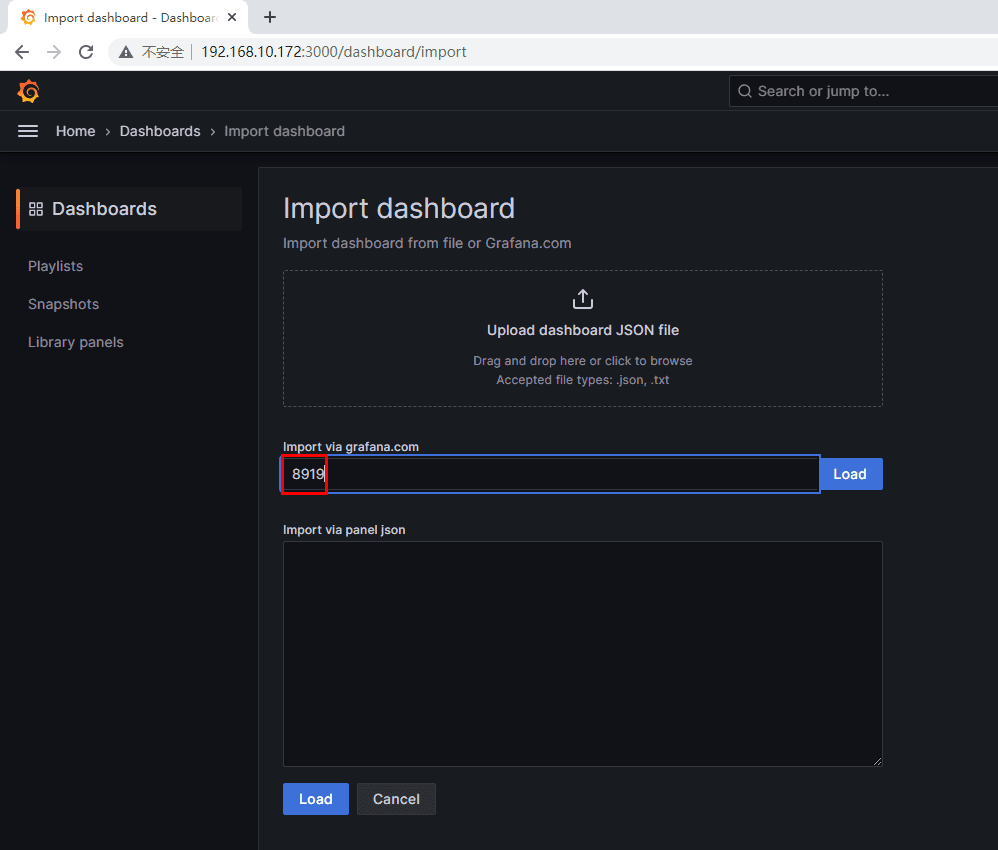Close the Import dashboard browser tab
The width and height of the screenshot is (998, 850).
(x=232, y=17)
